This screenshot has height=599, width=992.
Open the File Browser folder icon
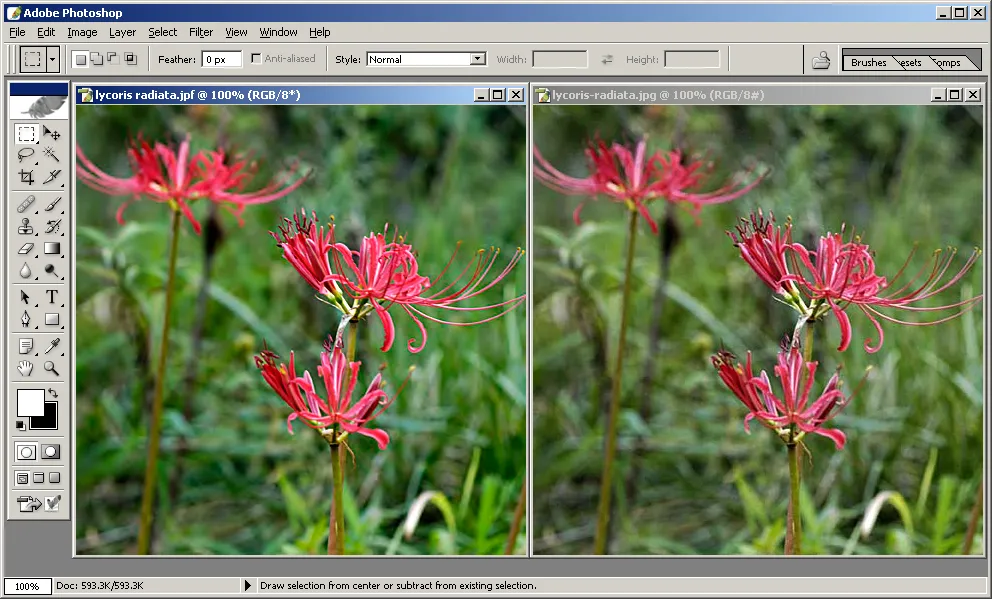point(821,60)
